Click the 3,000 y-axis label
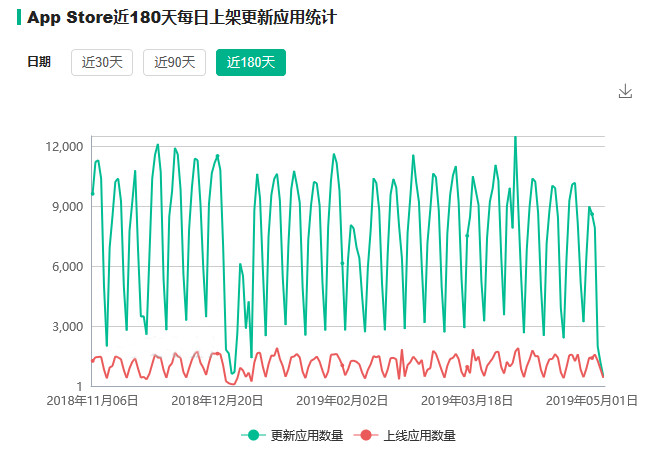 [67, 327]
